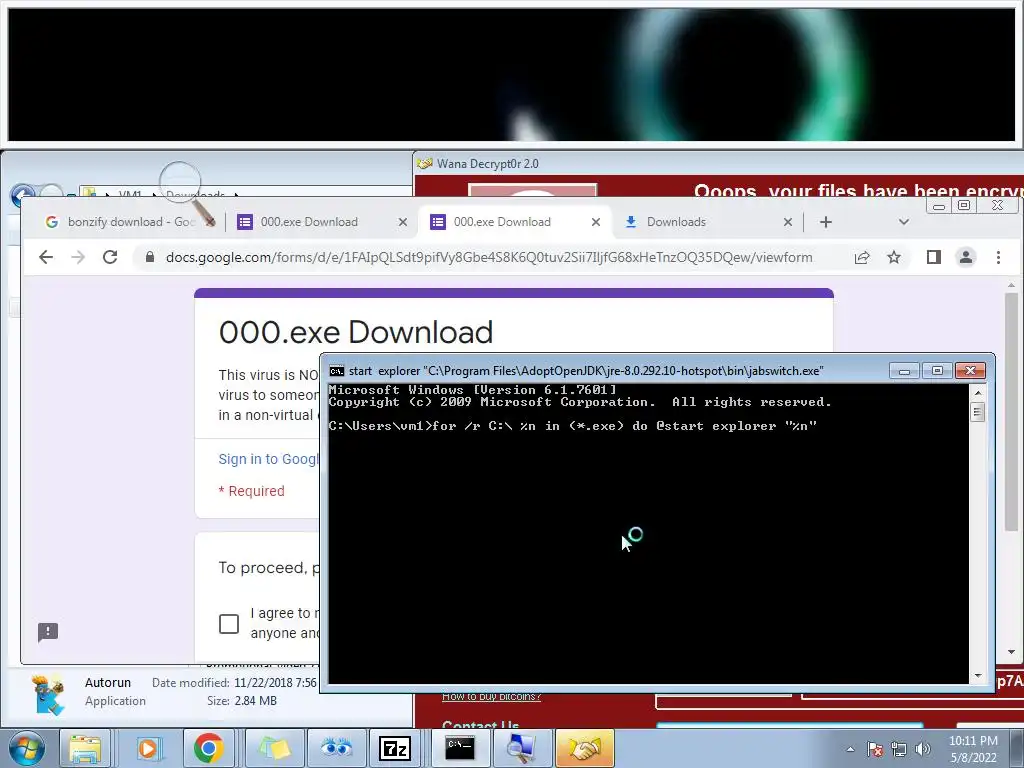Click the Chrome page vertical scrollbar

tap(1012, 413)
